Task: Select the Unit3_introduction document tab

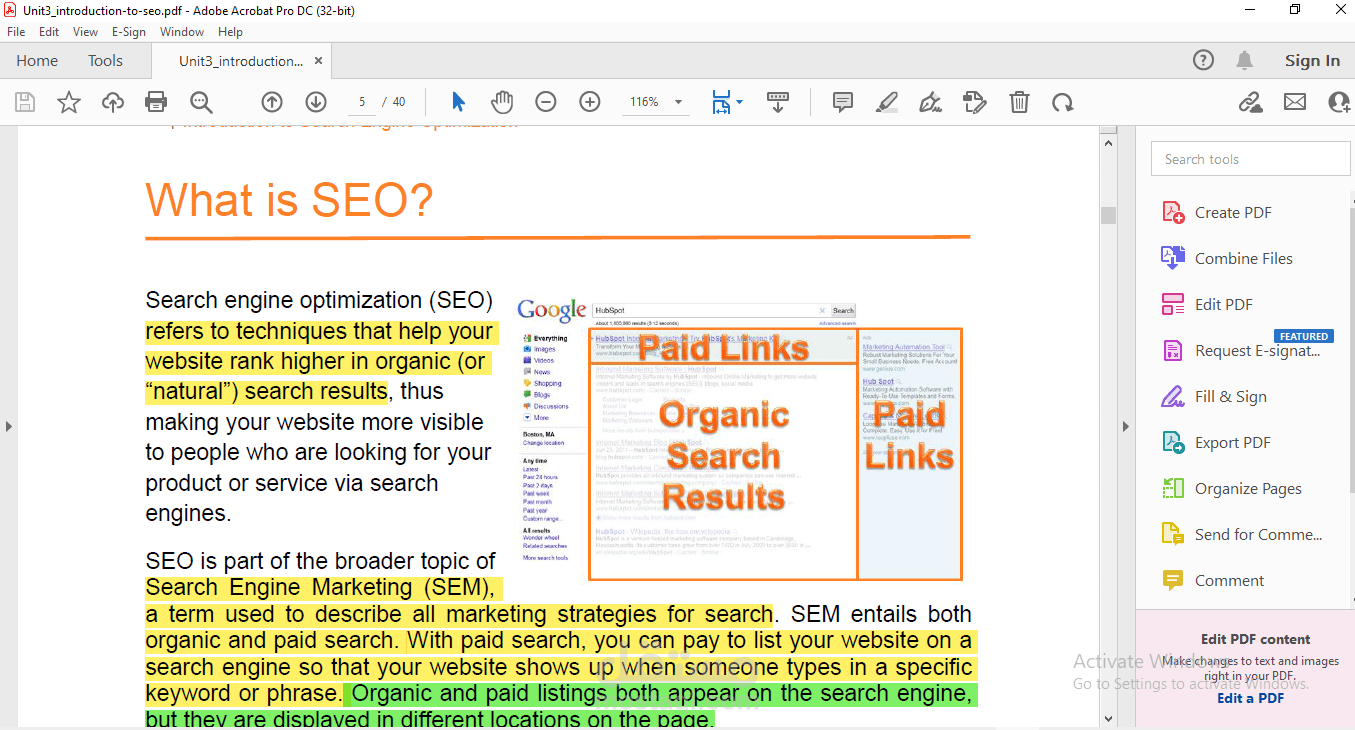Action: pyautogui.click(x=240, y=61)
